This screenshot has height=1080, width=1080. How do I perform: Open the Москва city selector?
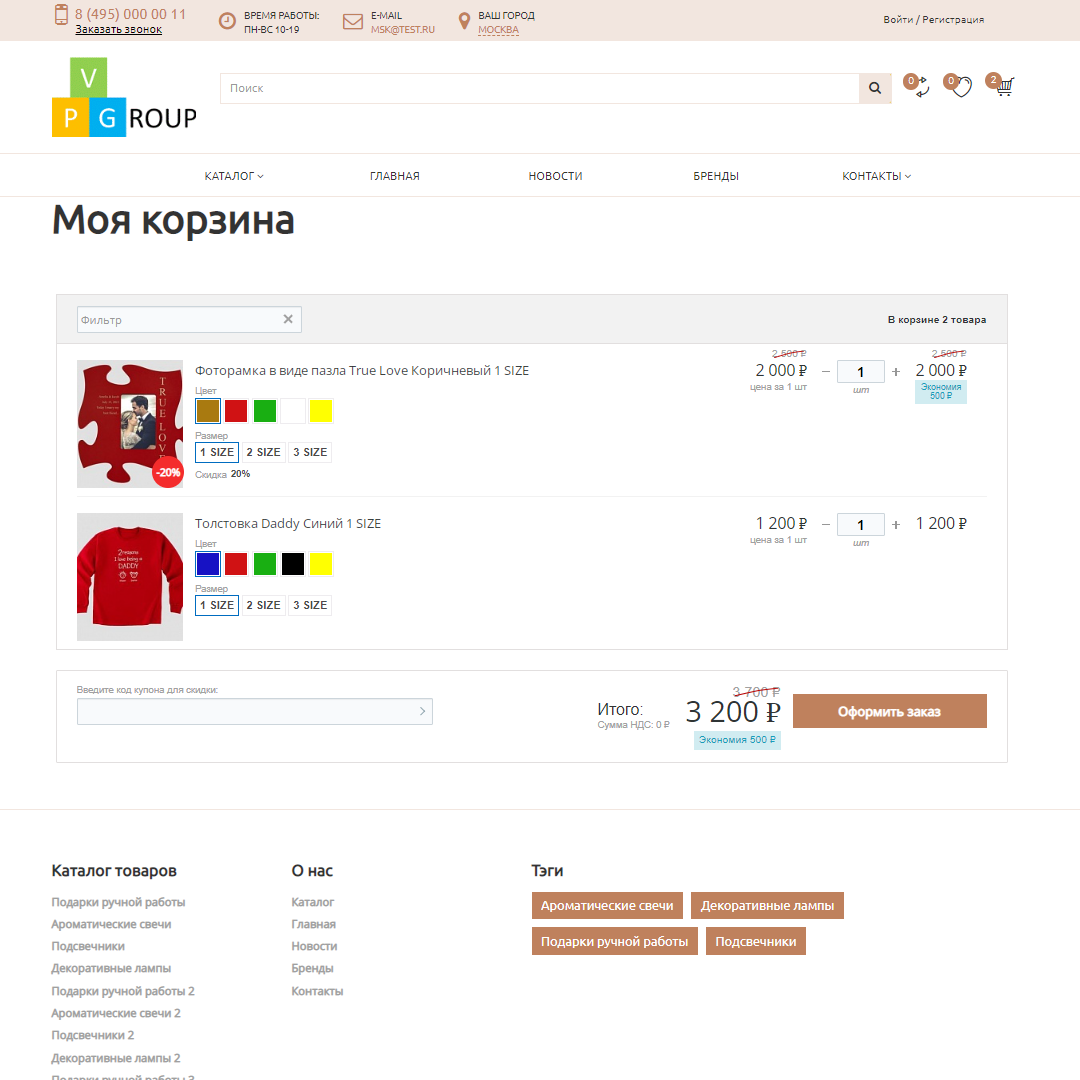tap(498, 30)
